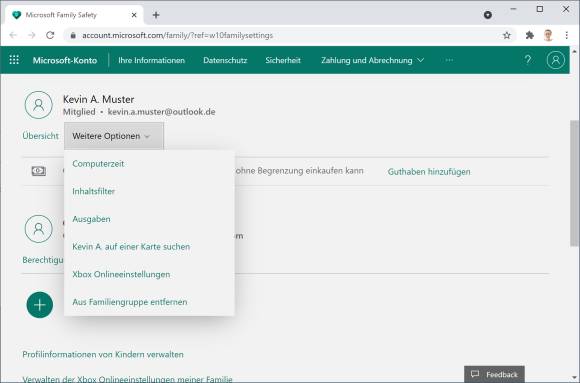Click Guthaben hinzufügen link
The width and height of the screenshot is (580, 383).
(429, 172)
